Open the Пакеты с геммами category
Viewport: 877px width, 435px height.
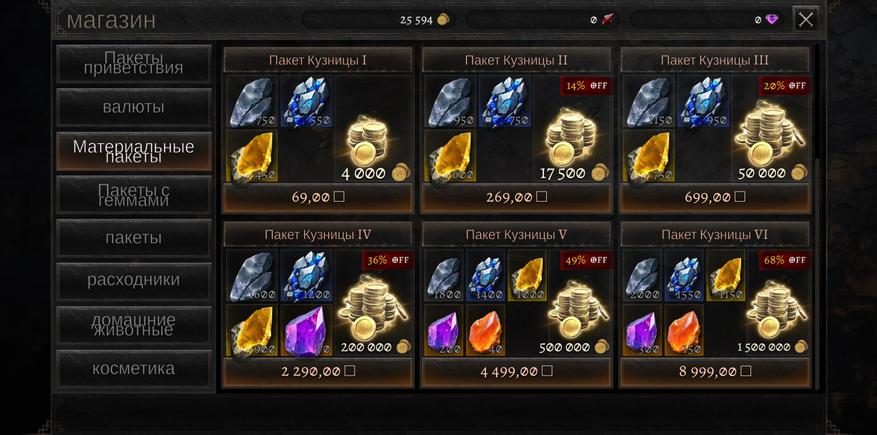134,195
